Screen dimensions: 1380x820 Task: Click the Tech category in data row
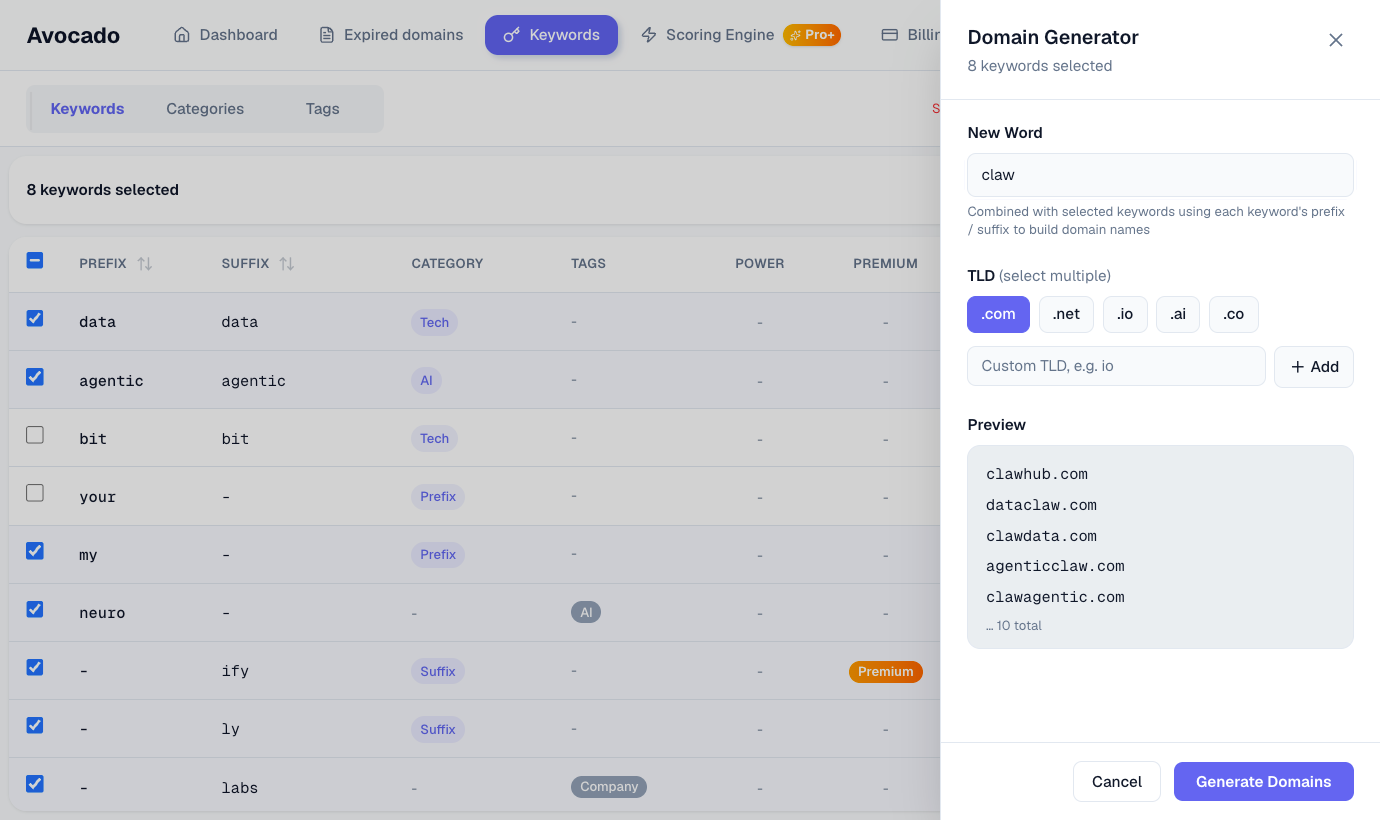[x=434, y=322]
